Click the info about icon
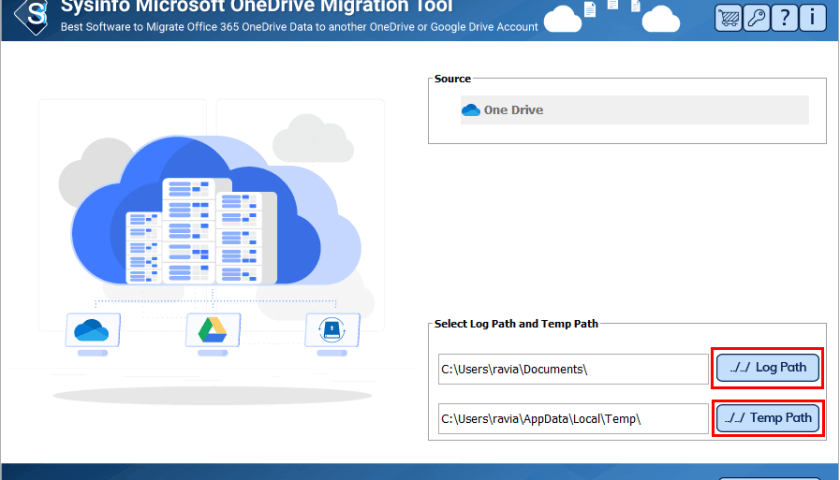 (x=813, y=18)
